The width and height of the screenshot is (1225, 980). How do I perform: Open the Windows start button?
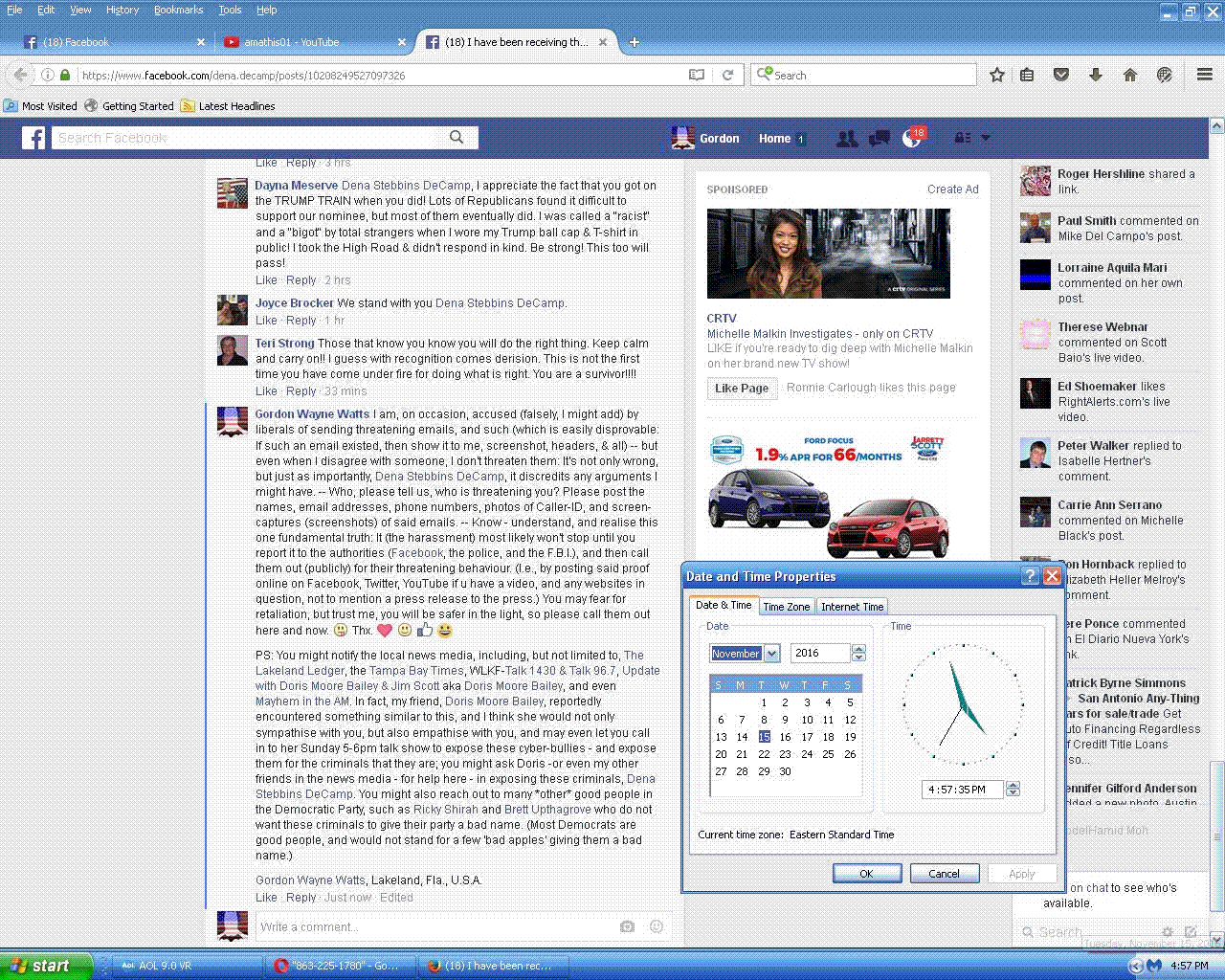[46, 966]
